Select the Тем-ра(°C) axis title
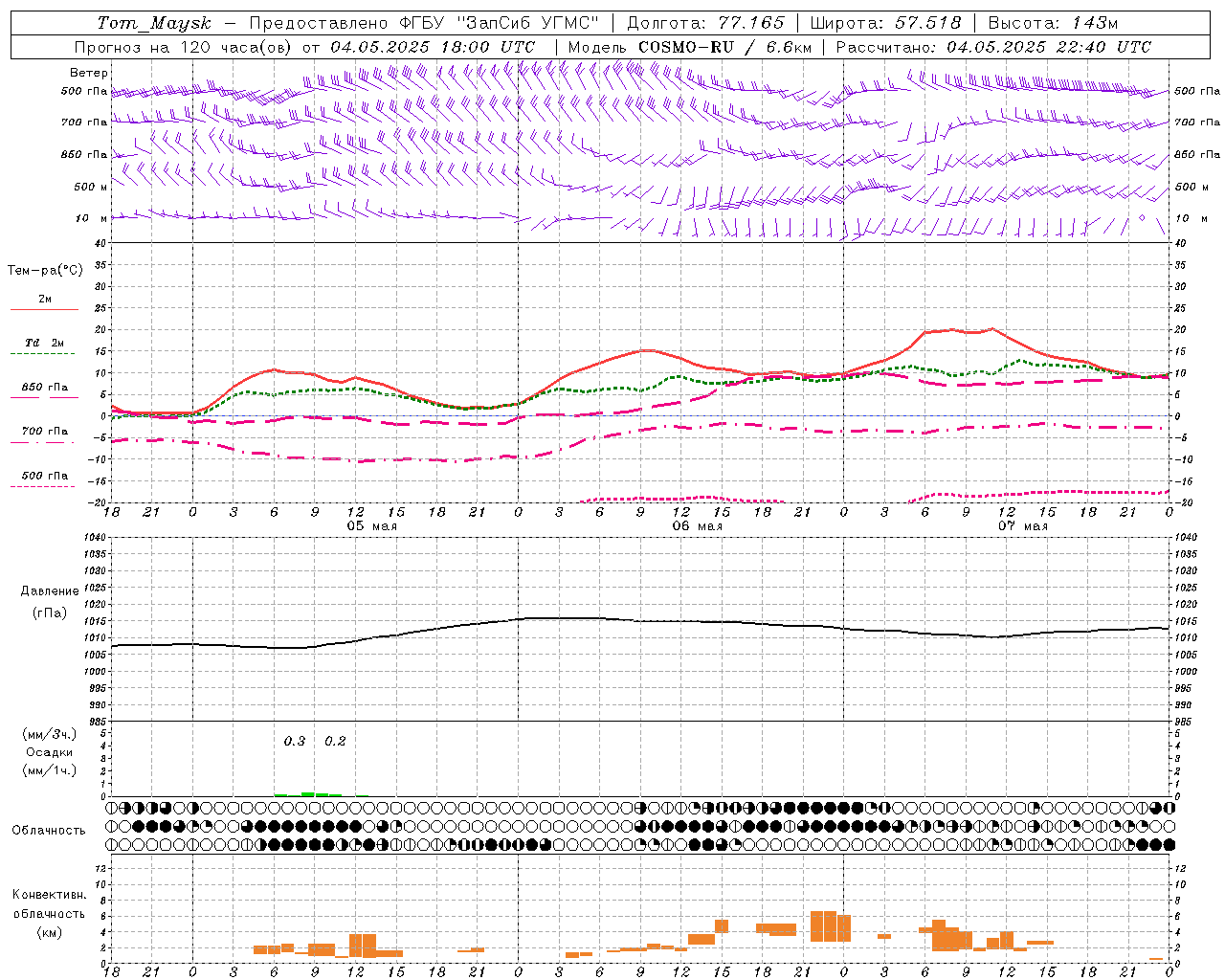The width and height of the screenshot is (1225, 980). 45,271
